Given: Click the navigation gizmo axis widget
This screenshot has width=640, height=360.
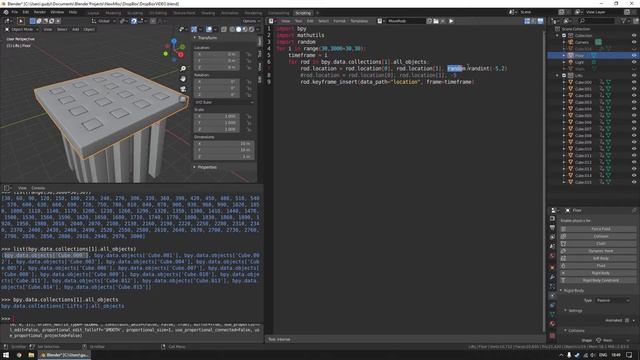Looking at the screenshot, I should (x=174, y=49).
